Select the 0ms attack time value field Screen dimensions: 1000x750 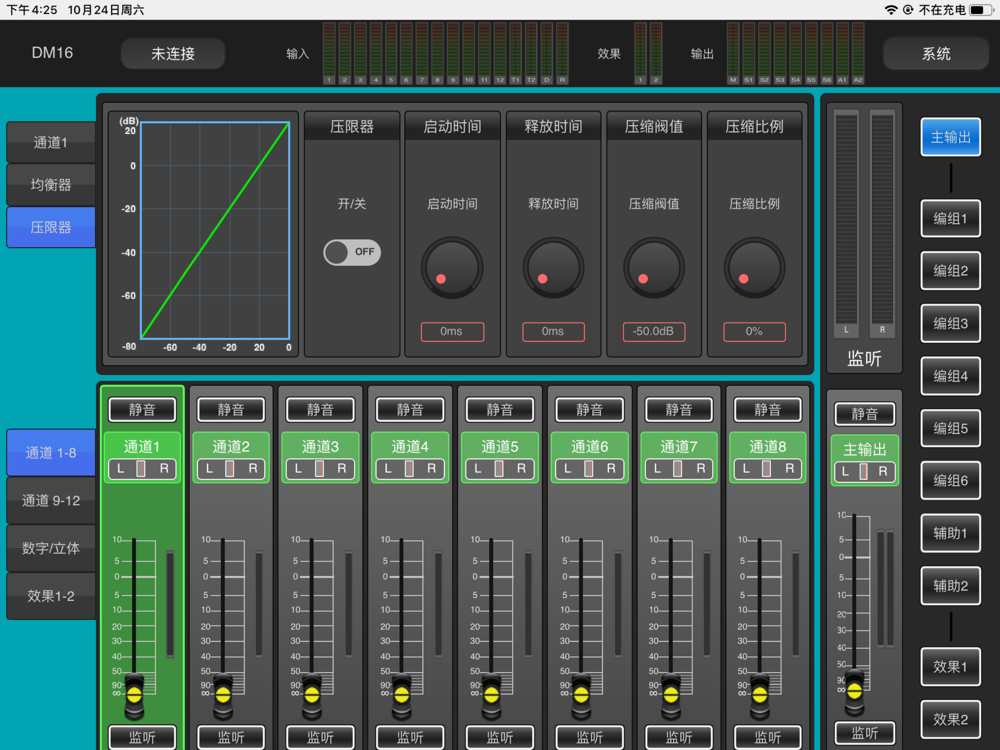[x=452, y=332]
